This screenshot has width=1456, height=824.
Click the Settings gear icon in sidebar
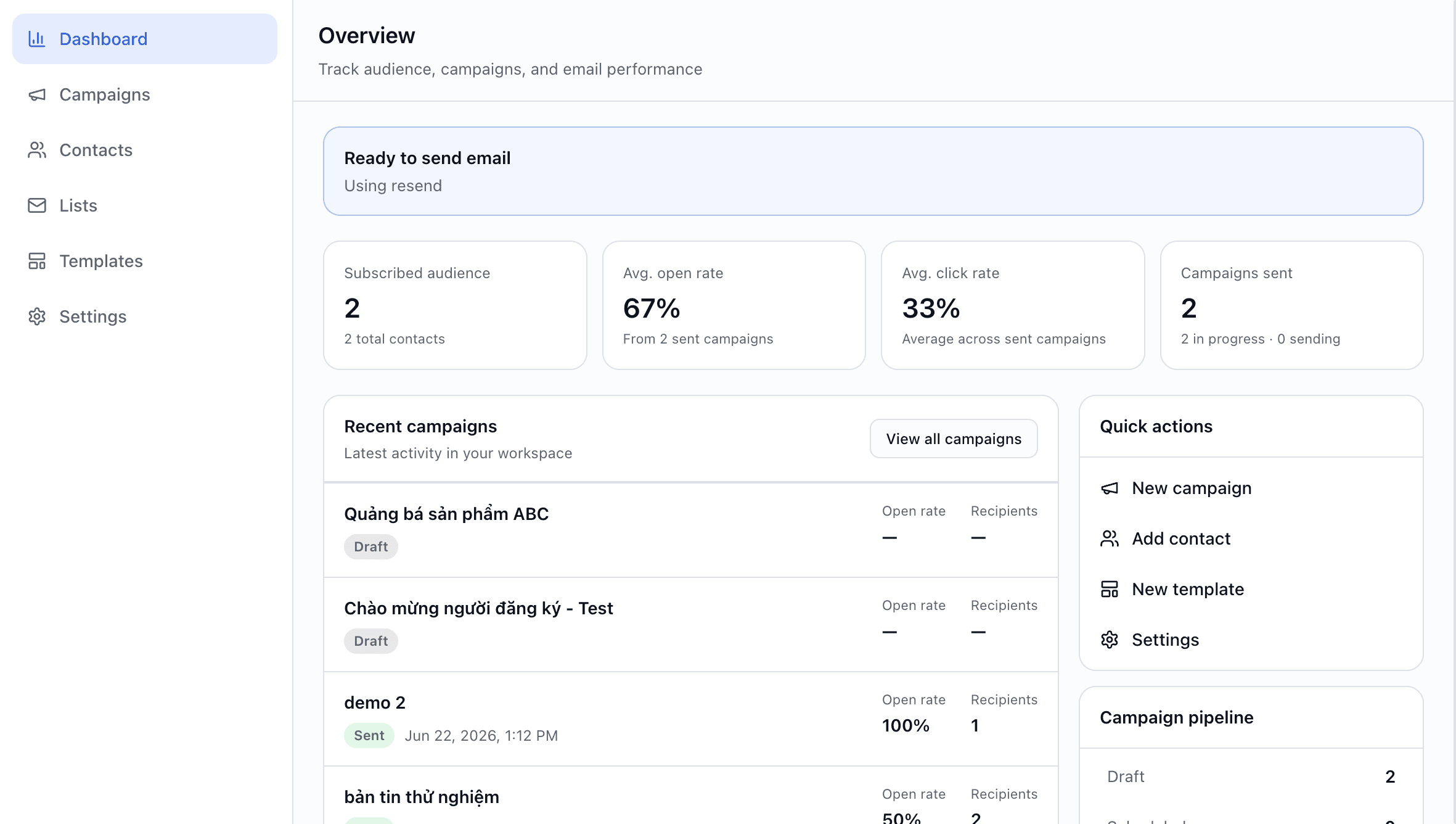pyautogui.click(x=37, y=316)
